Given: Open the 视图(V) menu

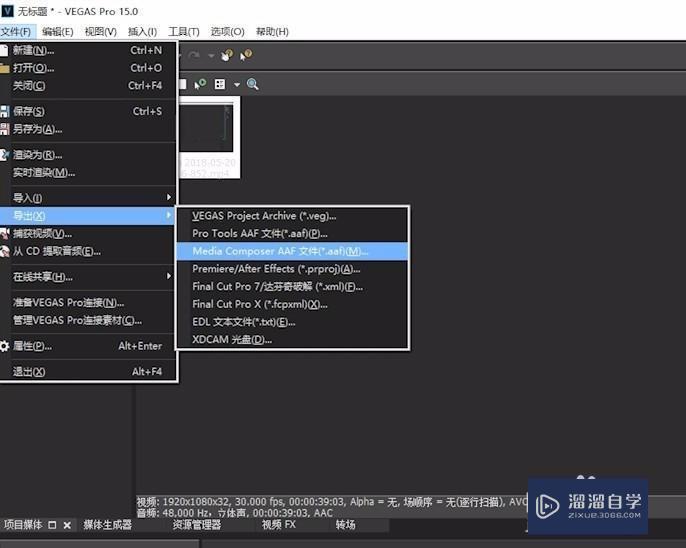Looking at the screenshot, I should click(101, 31).
